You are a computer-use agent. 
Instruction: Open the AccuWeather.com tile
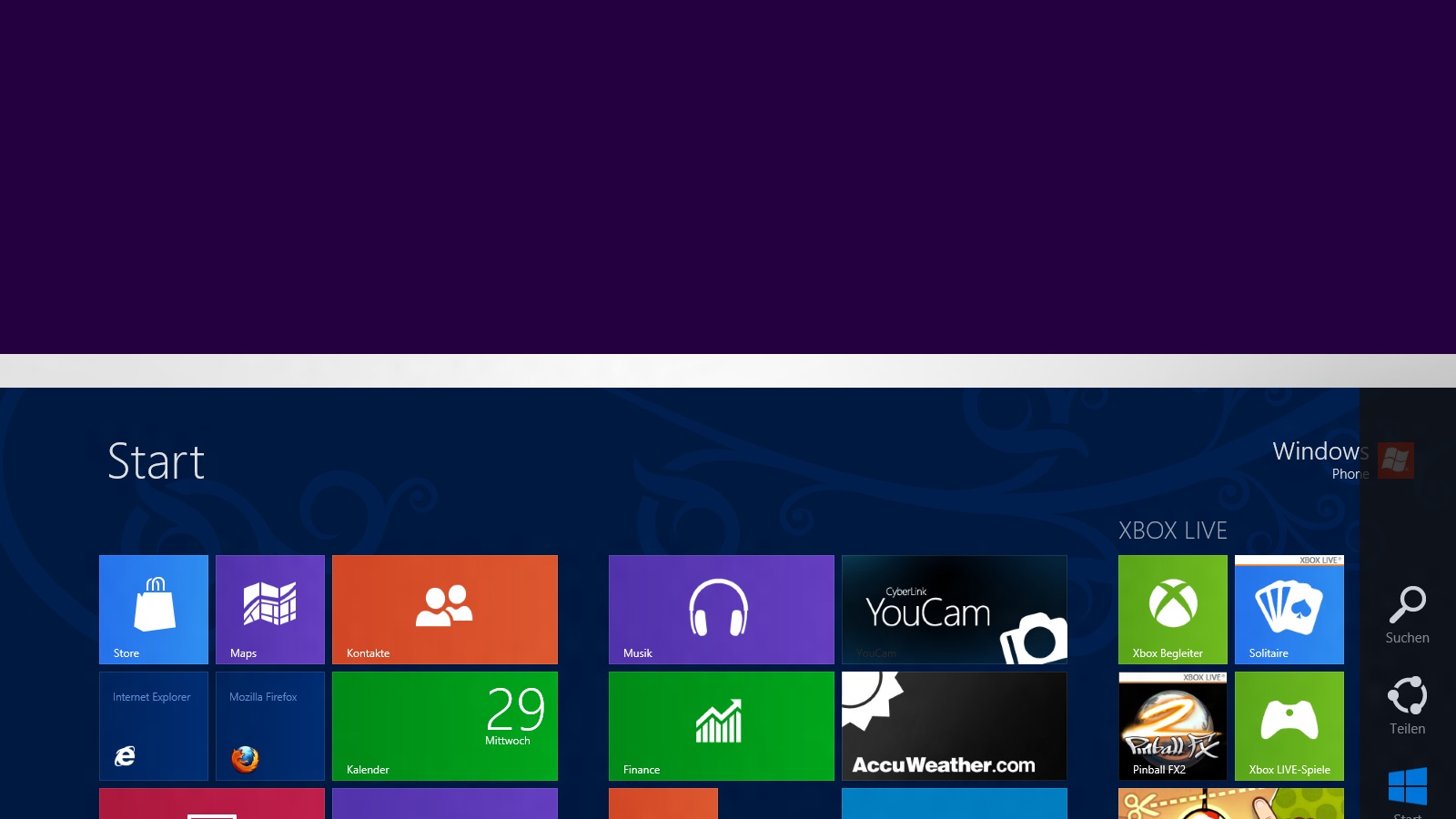pos(955,726)
